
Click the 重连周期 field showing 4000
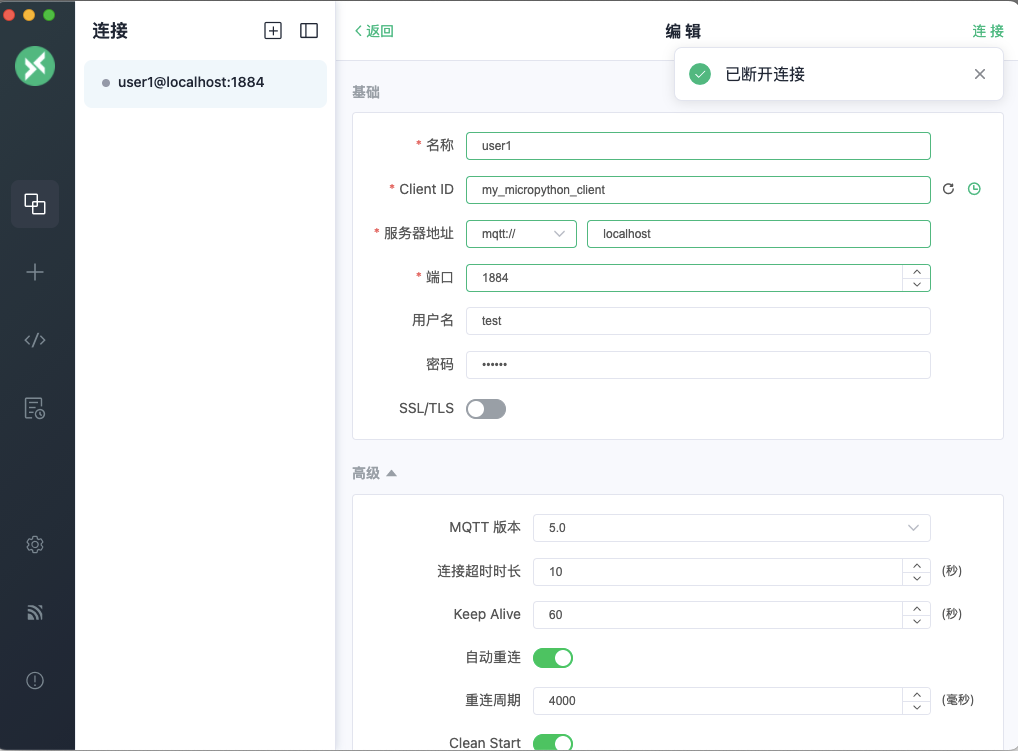click(717, 701)
